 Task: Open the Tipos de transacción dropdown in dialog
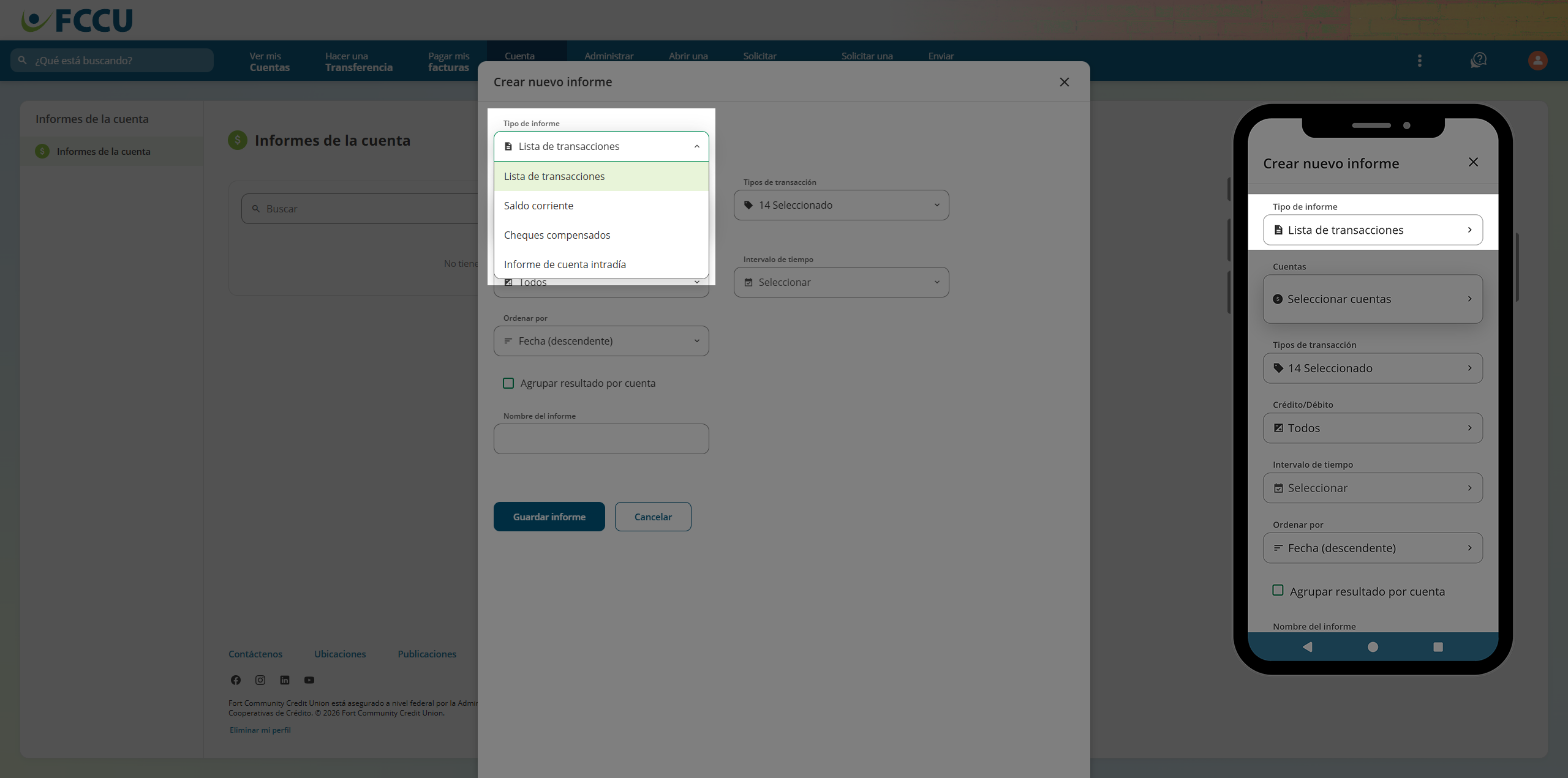[842, 205]
